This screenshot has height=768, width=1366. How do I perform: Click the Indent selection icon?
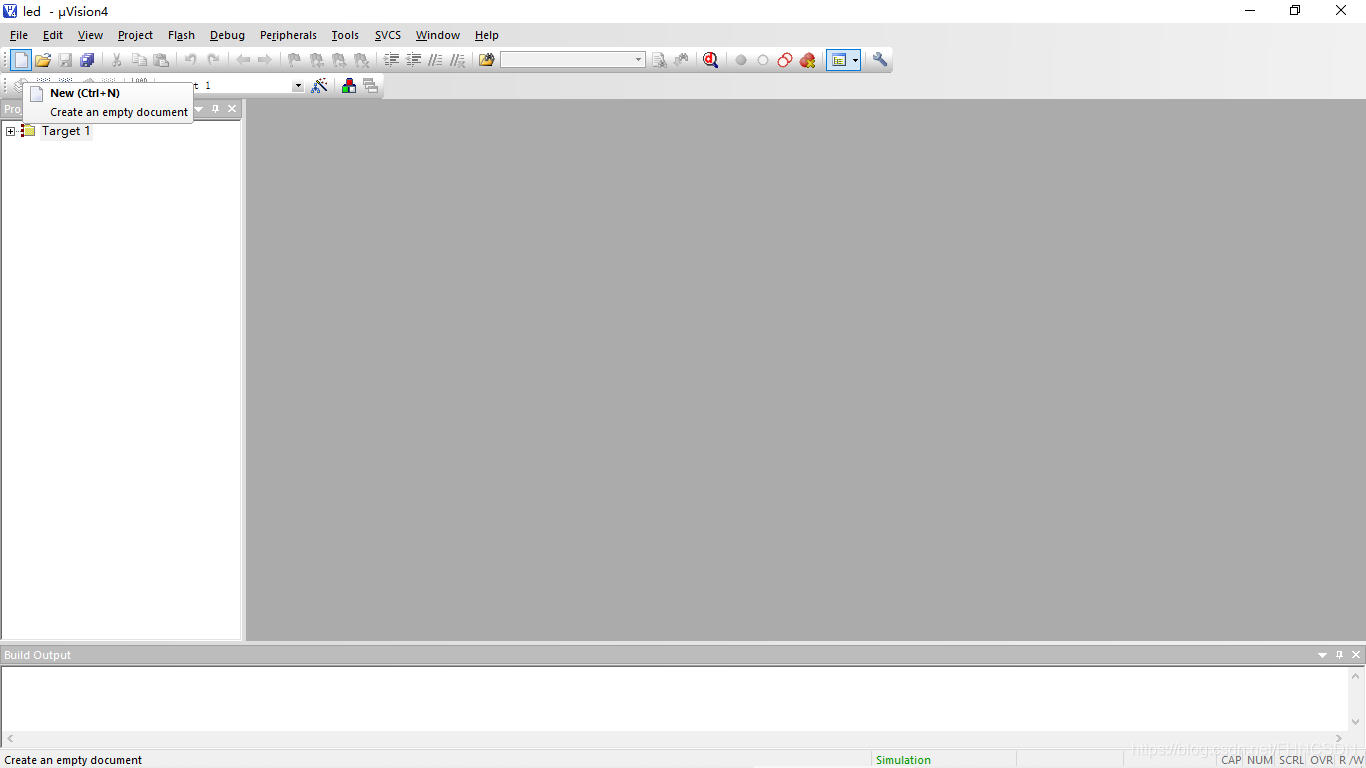(391, 60)
